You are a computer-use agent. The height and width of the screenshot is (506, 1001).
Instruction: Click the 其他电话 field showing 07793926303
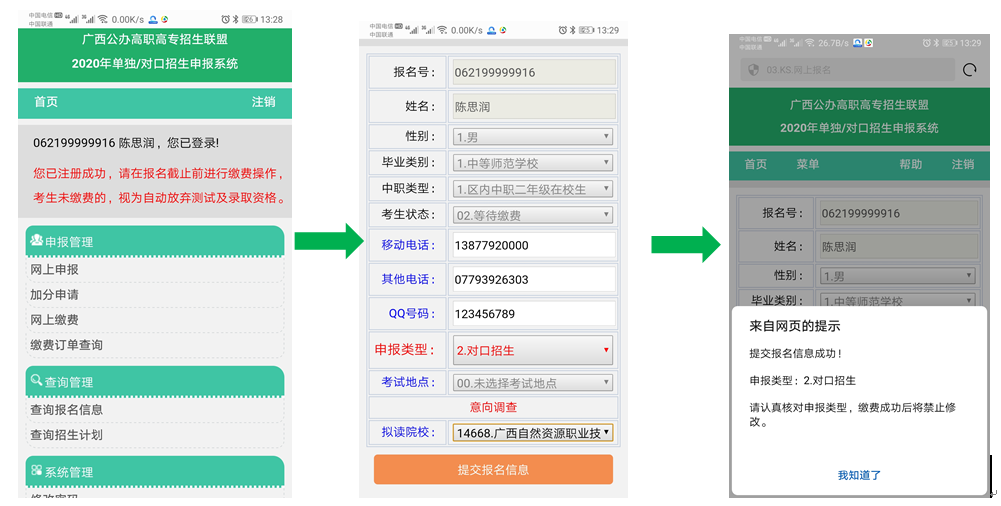(x=533, y=279)
